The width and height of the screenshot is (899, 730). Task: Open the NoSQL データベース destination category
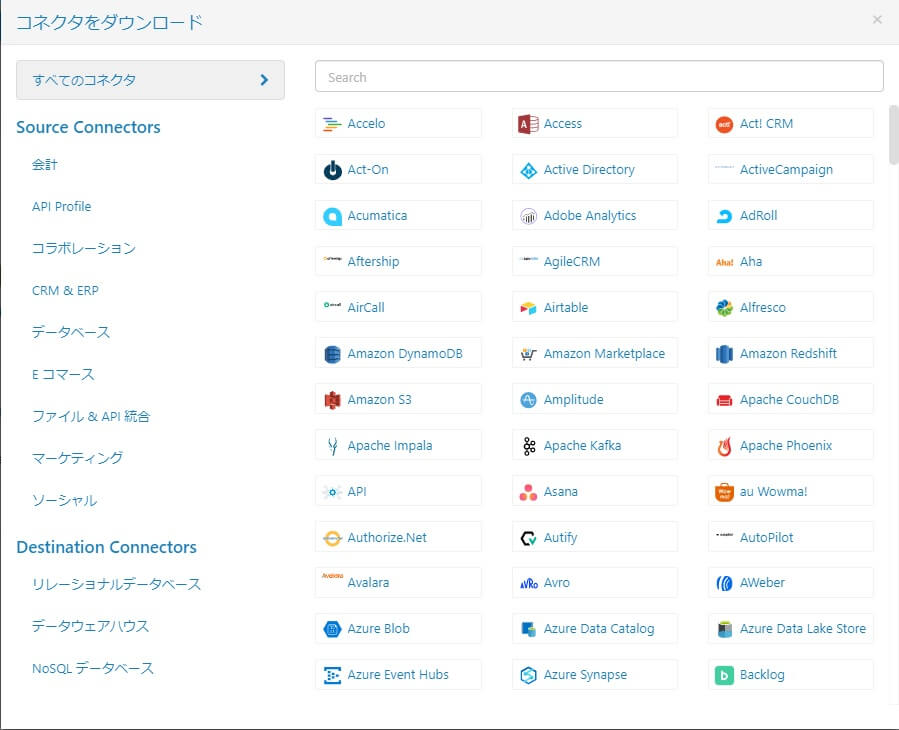tap(93, 669)
